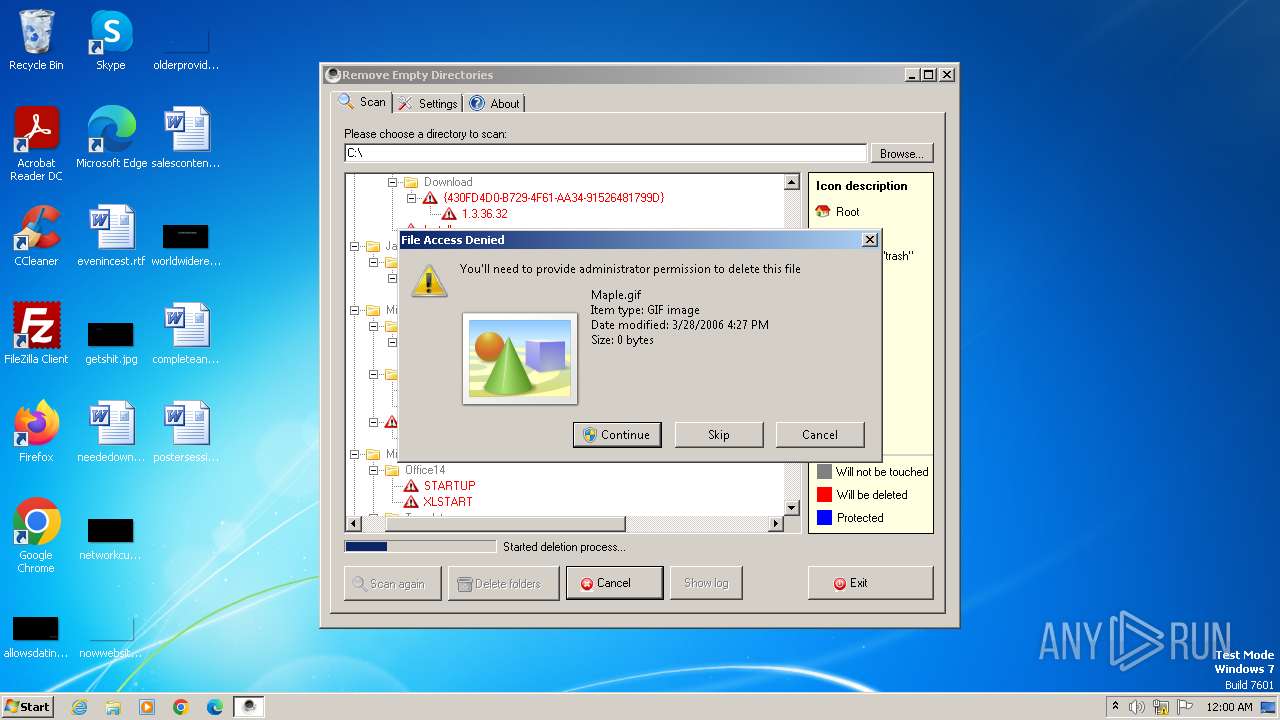The image size is (1280, 720).
Task: Collapse the Office14 folder node
Action: click(374, 470)
